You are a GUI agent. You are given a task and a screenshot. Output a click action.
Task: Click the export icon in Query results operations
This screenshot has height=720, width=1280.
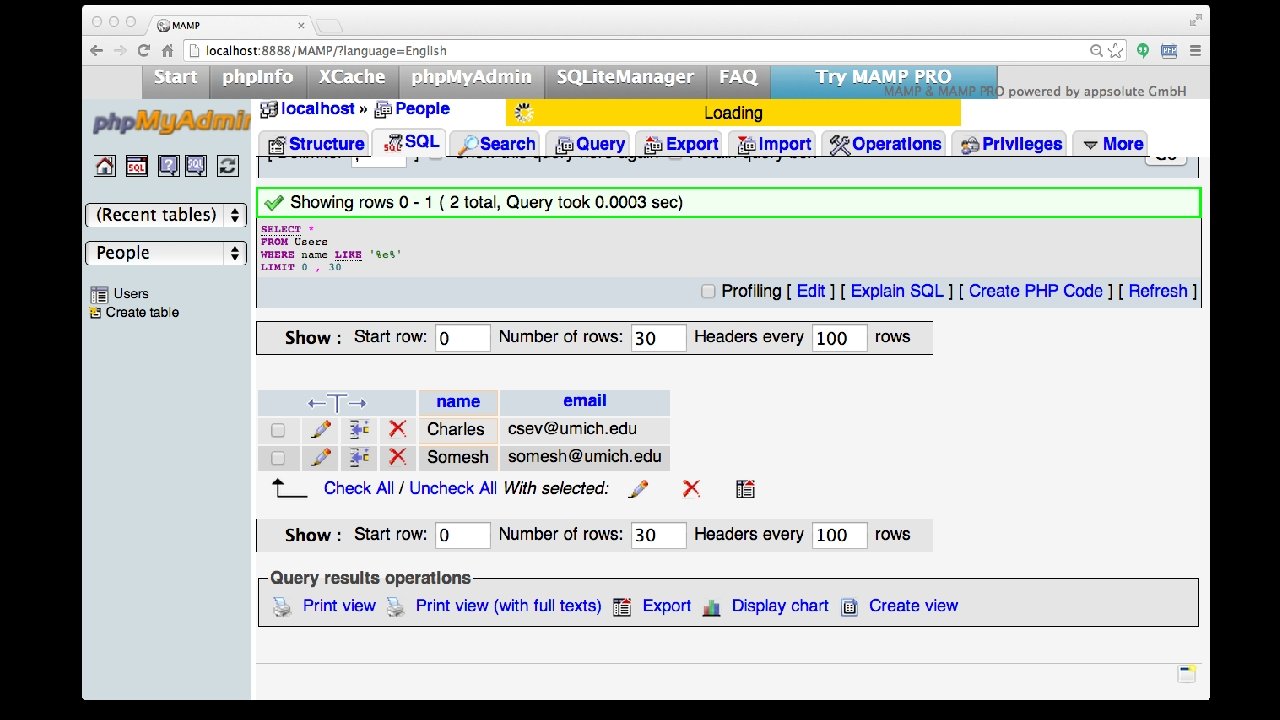point(622,606)
